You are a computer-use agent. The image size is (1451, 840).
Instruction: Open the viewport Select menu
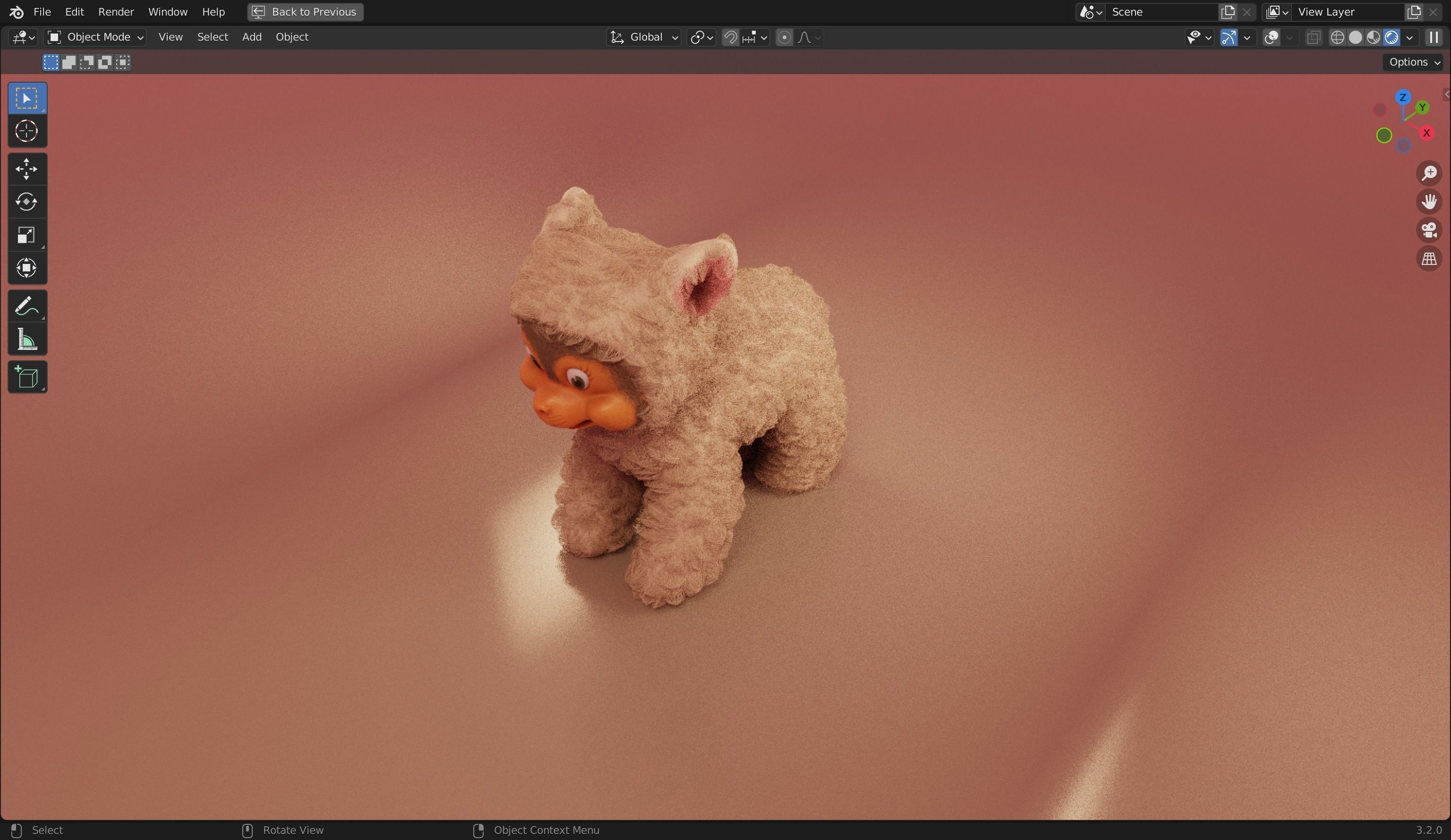(213, 37)
